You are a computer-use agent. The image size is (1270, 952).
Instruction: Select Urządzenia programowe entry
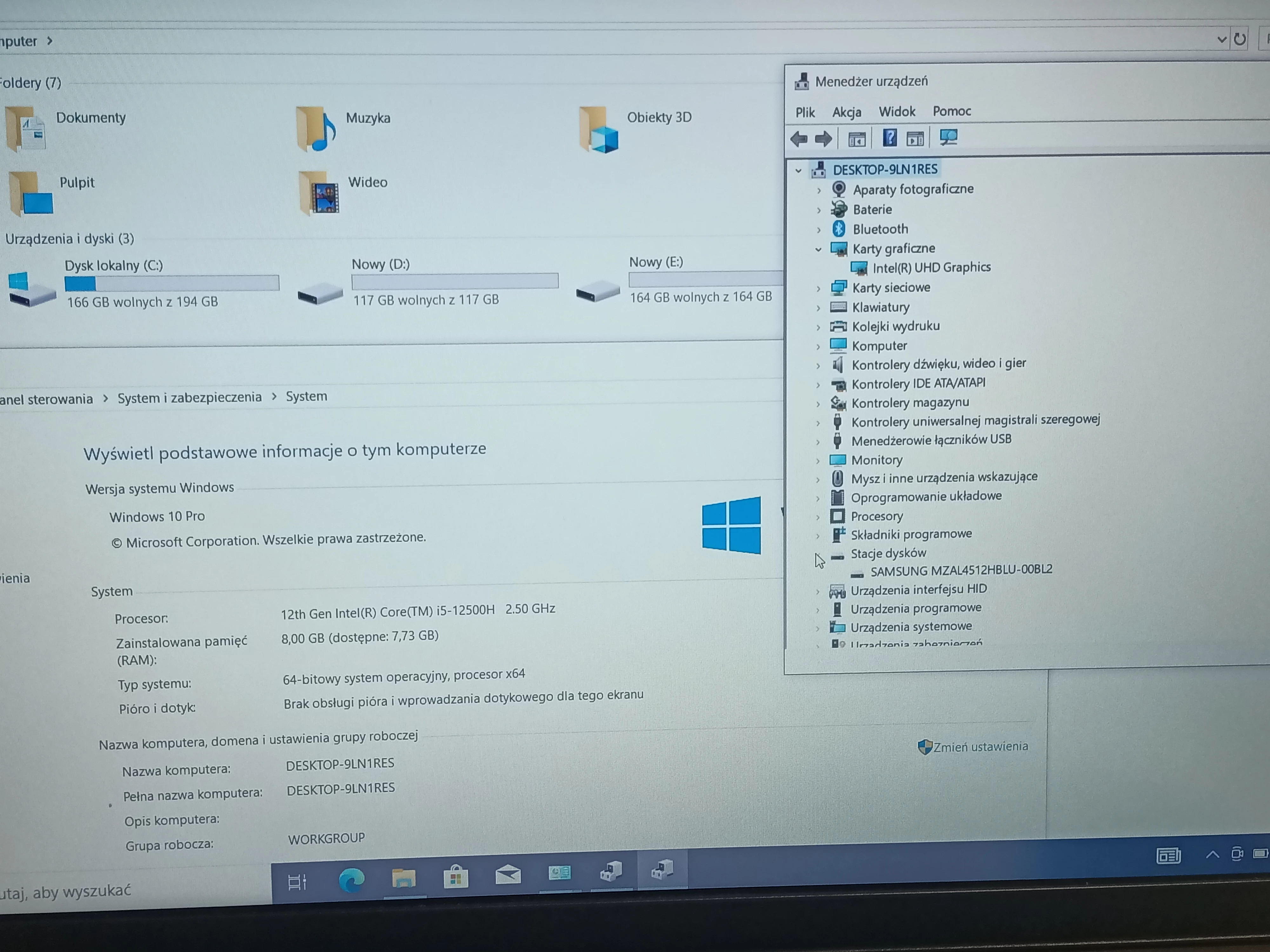click(916, 608)
